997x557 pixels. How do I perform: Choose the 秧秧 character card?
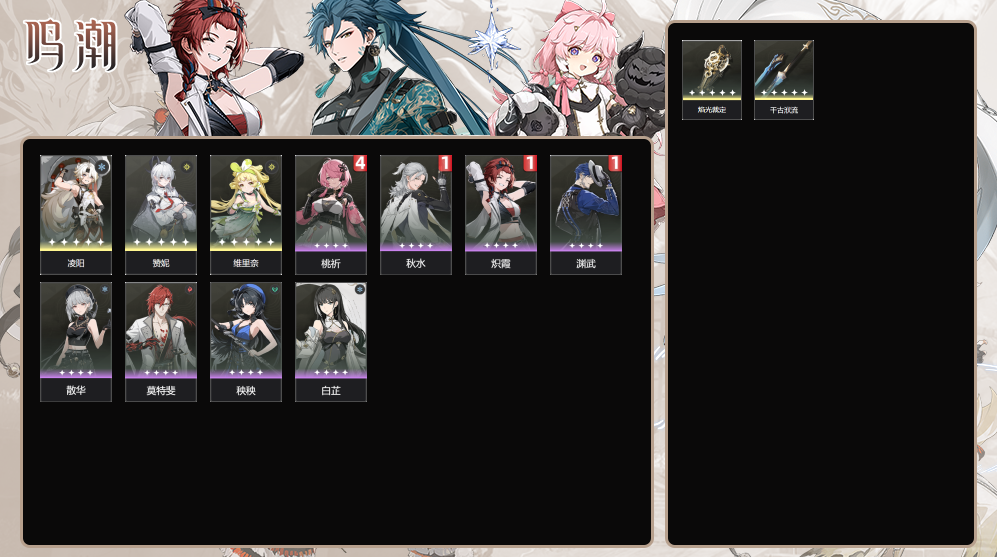[246, 342]
